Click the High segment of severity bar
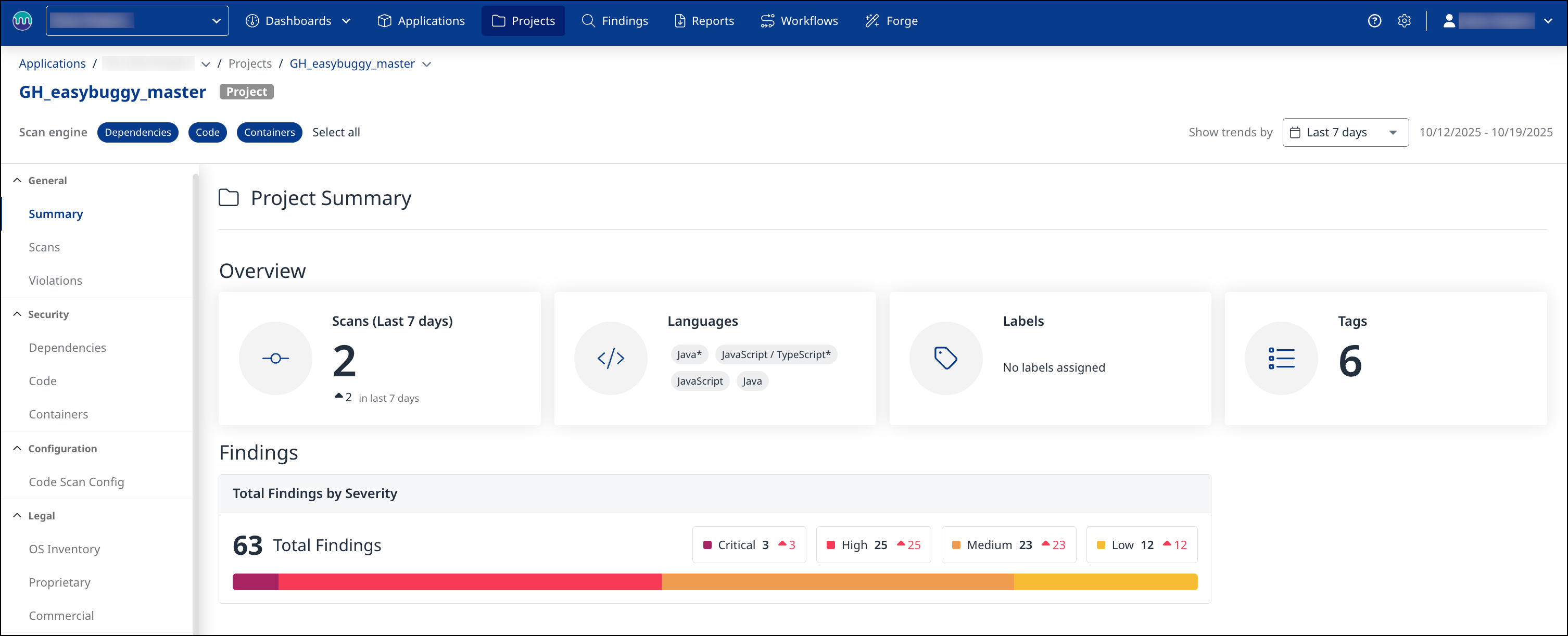The image size is (1568, 636). [469, 582]
